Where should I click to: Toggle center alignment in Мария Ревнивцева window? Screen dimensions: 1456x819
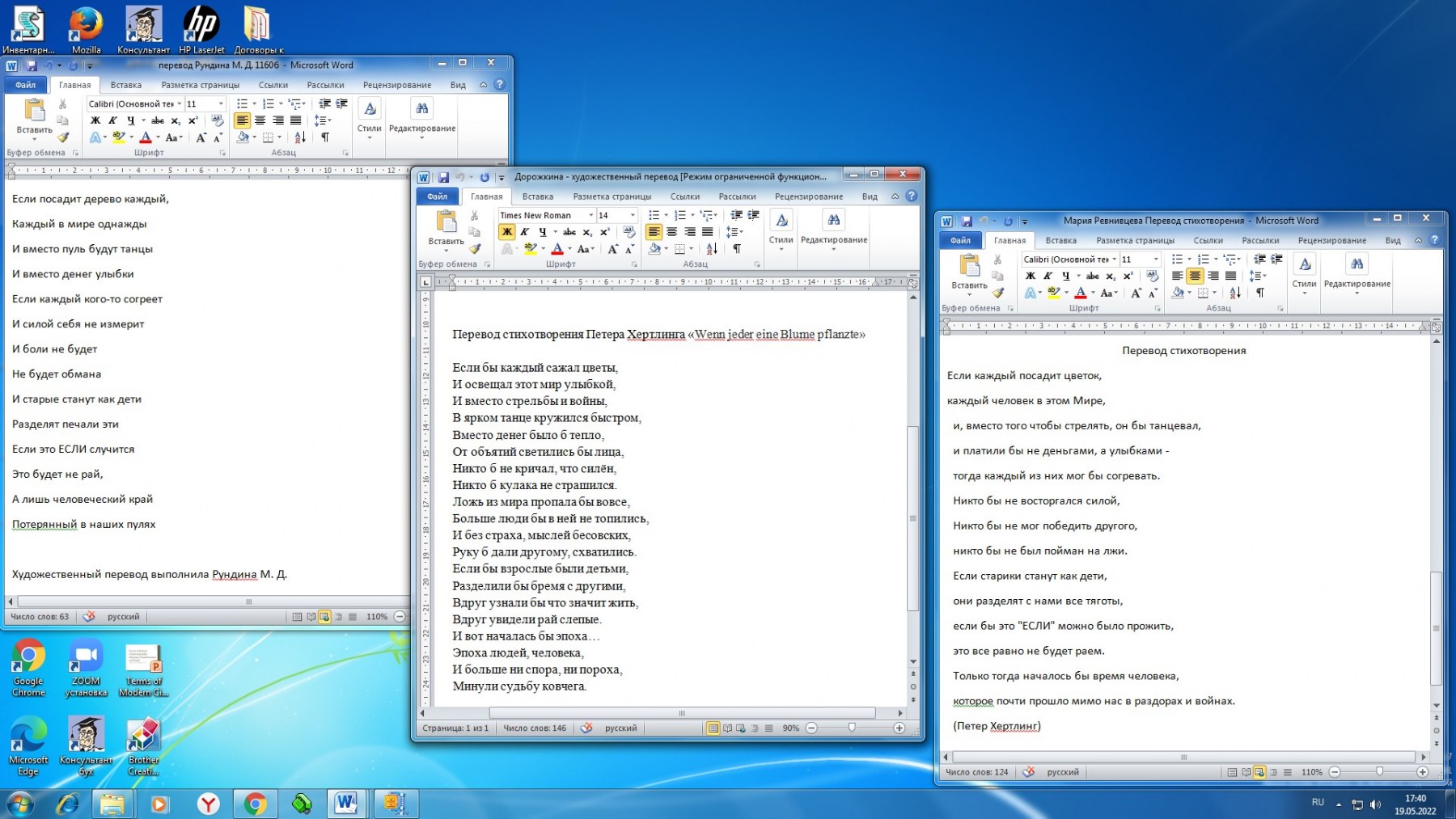(x=1195, y=276)
